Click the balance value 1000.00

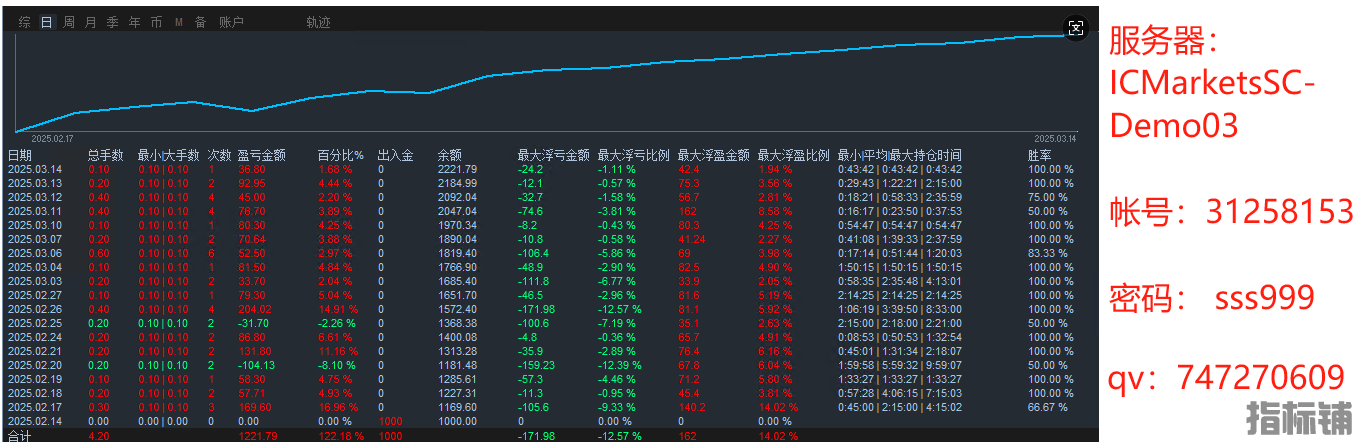[x=455, y=421]
